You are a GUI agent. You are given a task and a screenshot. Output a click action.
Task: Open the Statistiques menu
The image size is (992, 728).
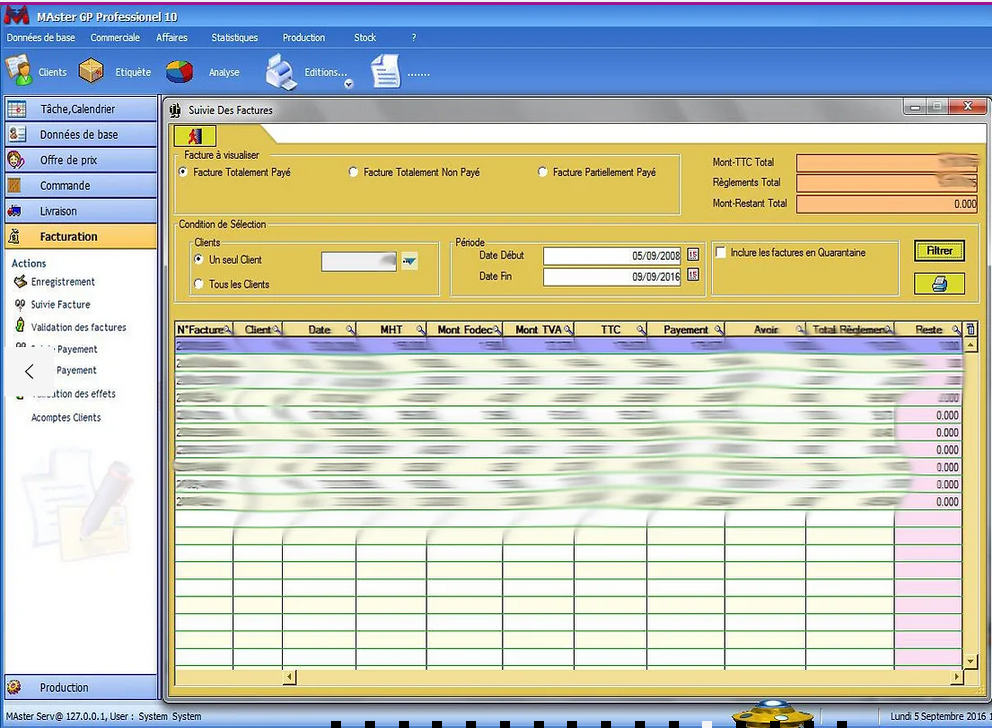pos(234,38)
